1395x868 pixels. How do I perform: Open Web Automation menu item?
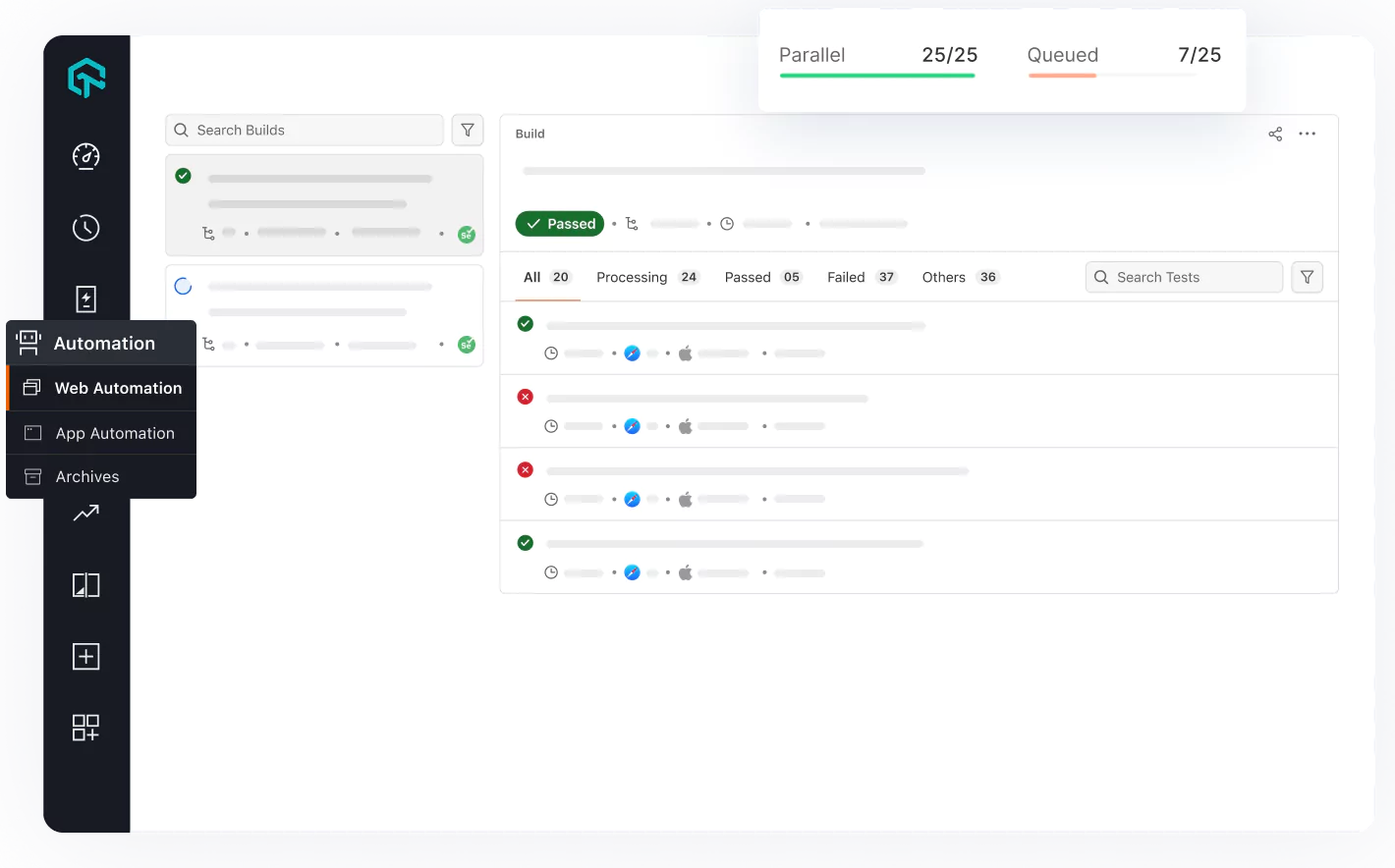[101, 388]
